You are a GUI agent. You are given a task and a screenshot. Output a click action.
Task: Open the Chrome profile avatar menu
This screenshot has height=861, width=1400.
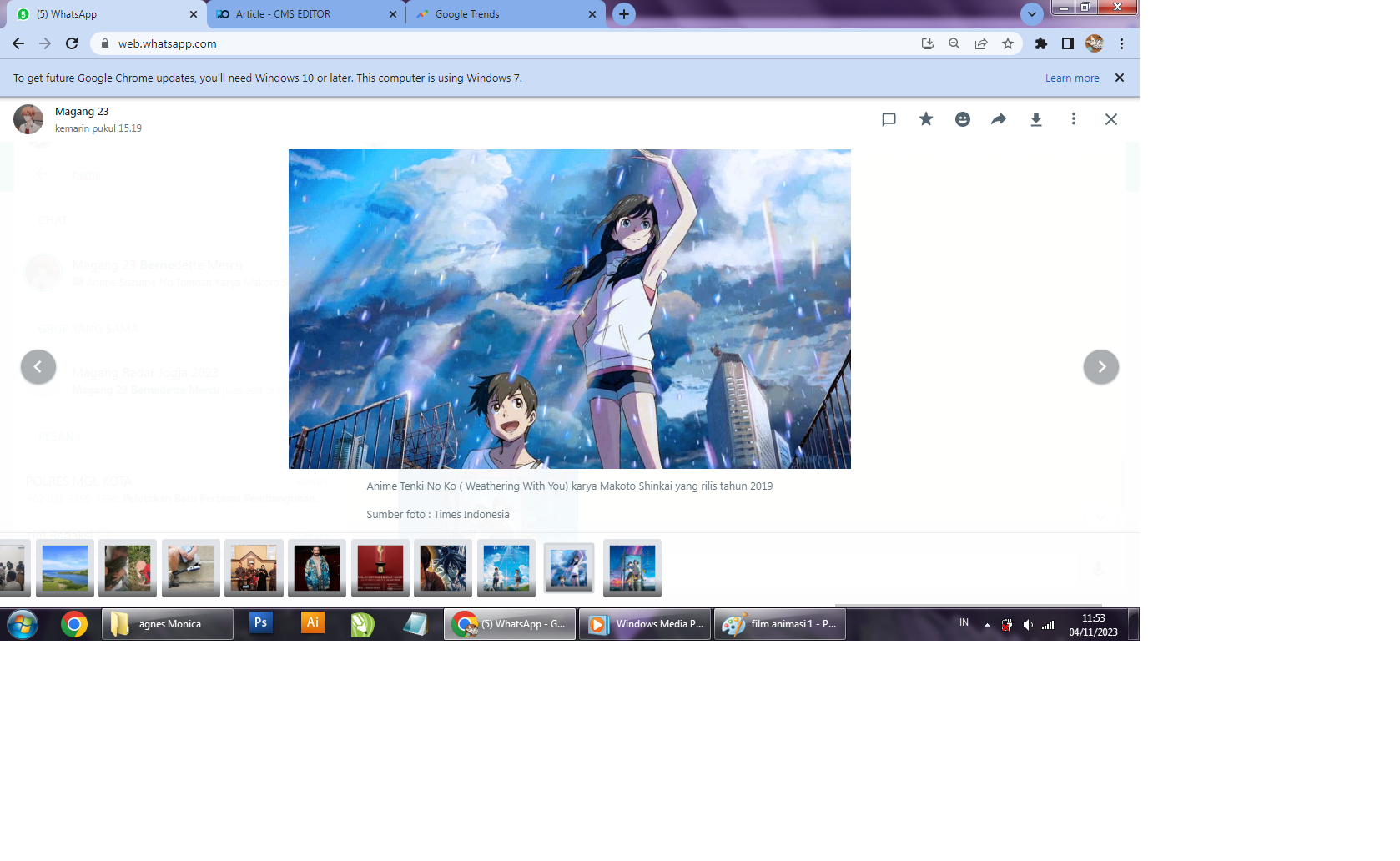click(x=1095, y=43)
